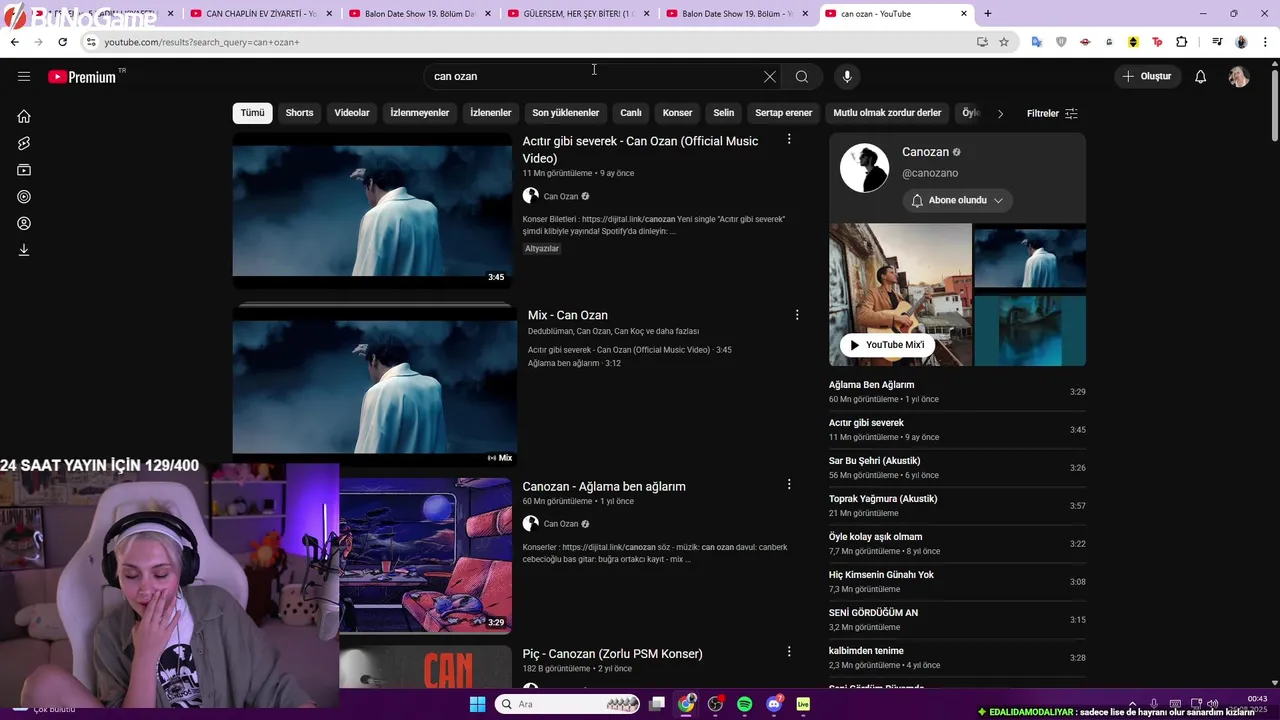Reload the page in Chrome
This screenshot has height=720, width=1280.
tap(62, 42)
